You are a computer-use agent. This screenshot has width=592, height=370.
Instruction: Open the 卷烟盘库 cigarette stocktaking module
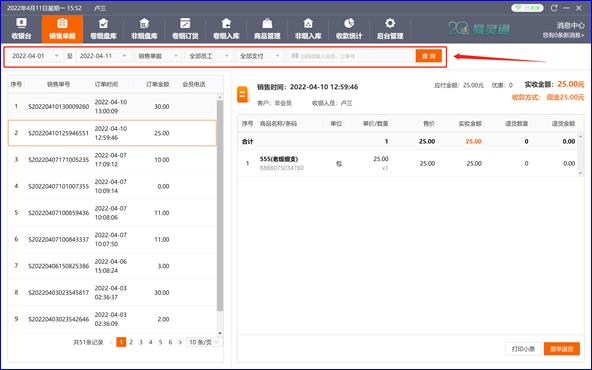[x=103, y=29]
